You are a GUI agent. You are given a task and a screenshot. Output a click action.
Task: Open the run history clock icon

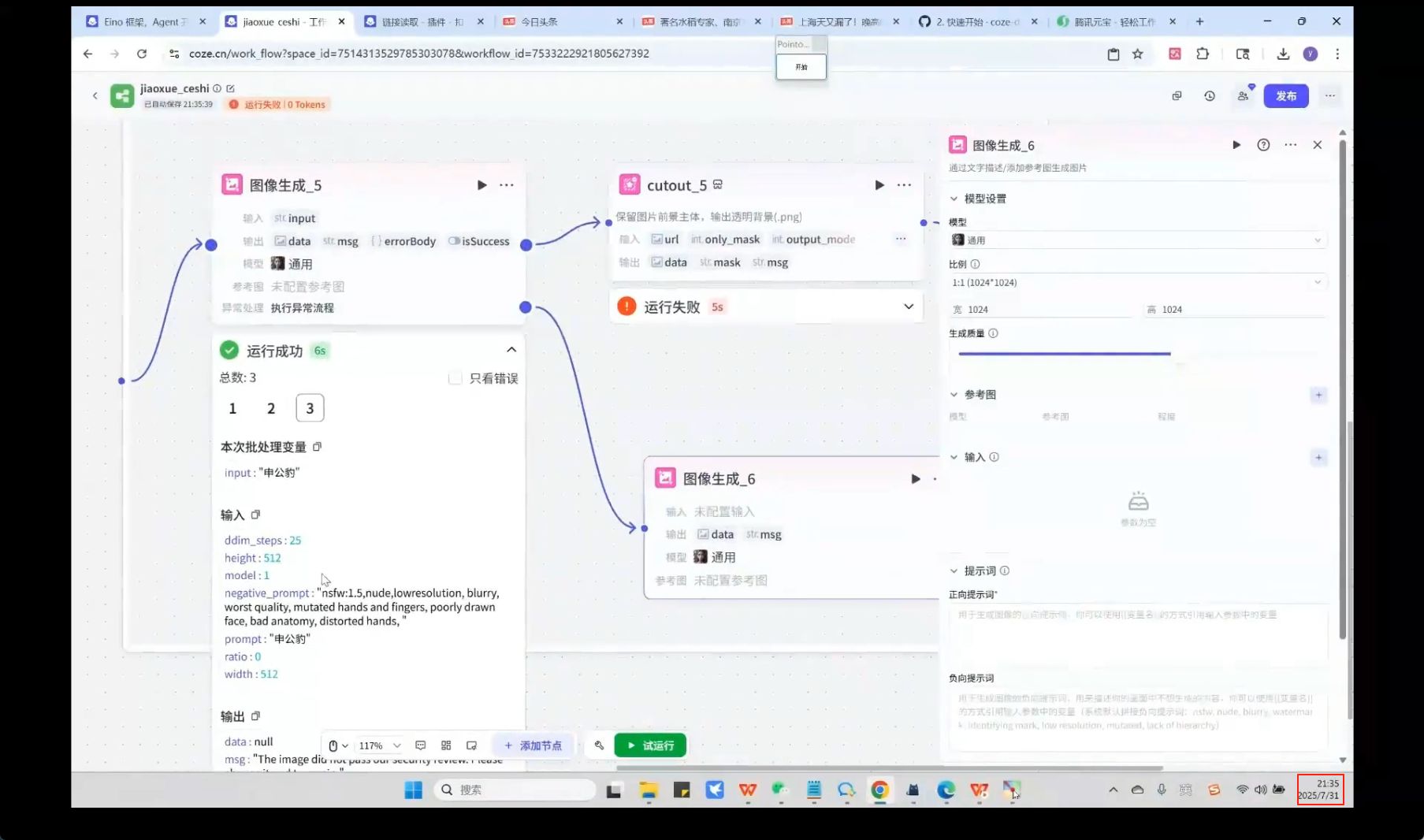(x=1210, y=96)
